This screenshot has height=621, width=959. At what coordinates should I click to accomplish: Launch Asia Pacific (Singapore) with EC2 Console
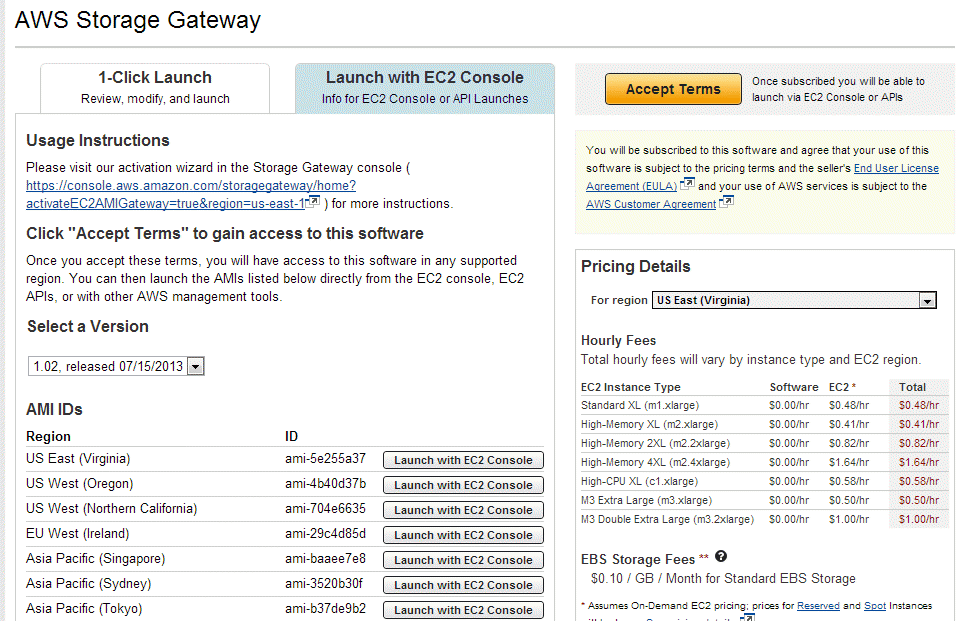[x=463, y=560]
